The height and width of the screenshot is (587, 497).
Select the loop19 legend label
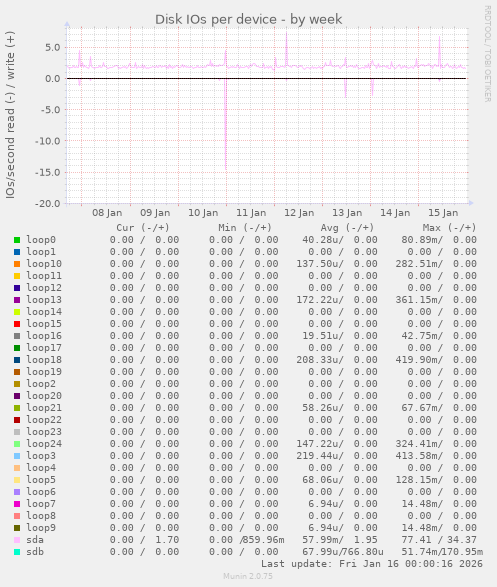coord(44,372)
